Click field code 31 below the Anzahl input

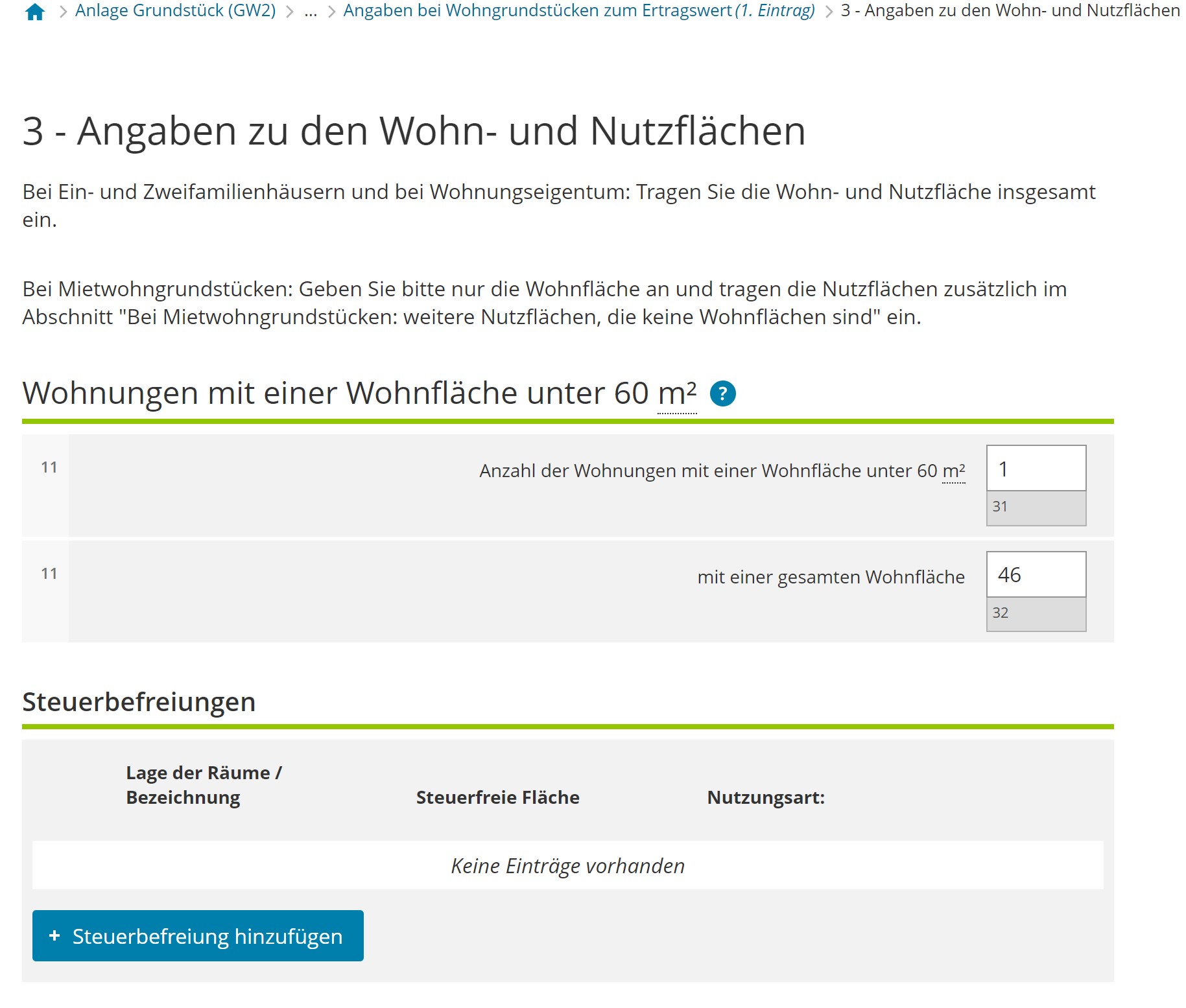(1036, 508)
